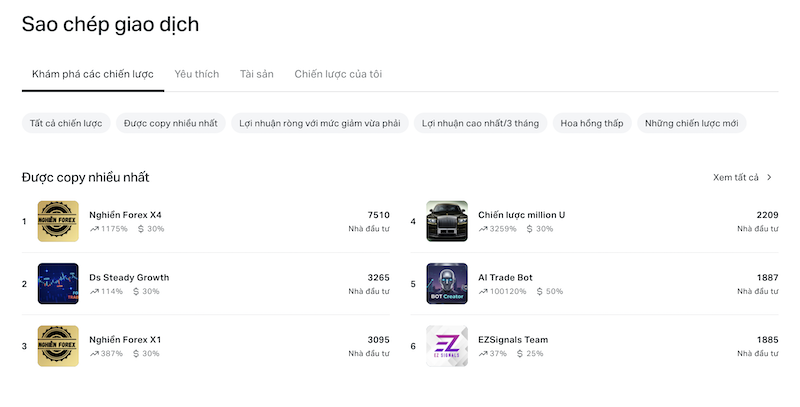Click dollar commission icon for Chiến lược million U
800x407 pixels.
pyautogui.click(x=530, y=229)
